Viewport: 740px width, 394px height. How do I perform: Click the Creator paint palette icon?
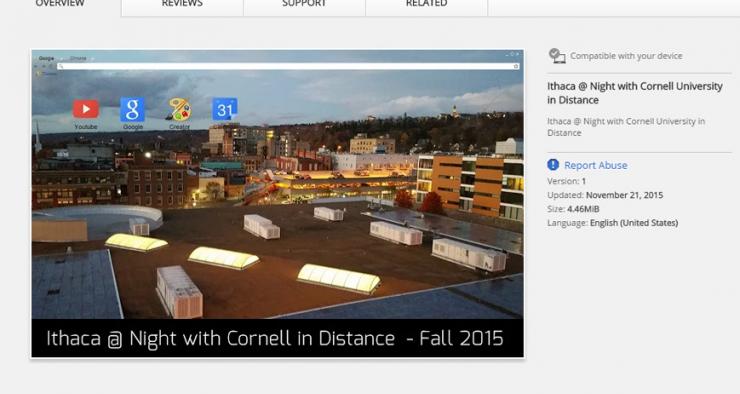pos(179,109)
